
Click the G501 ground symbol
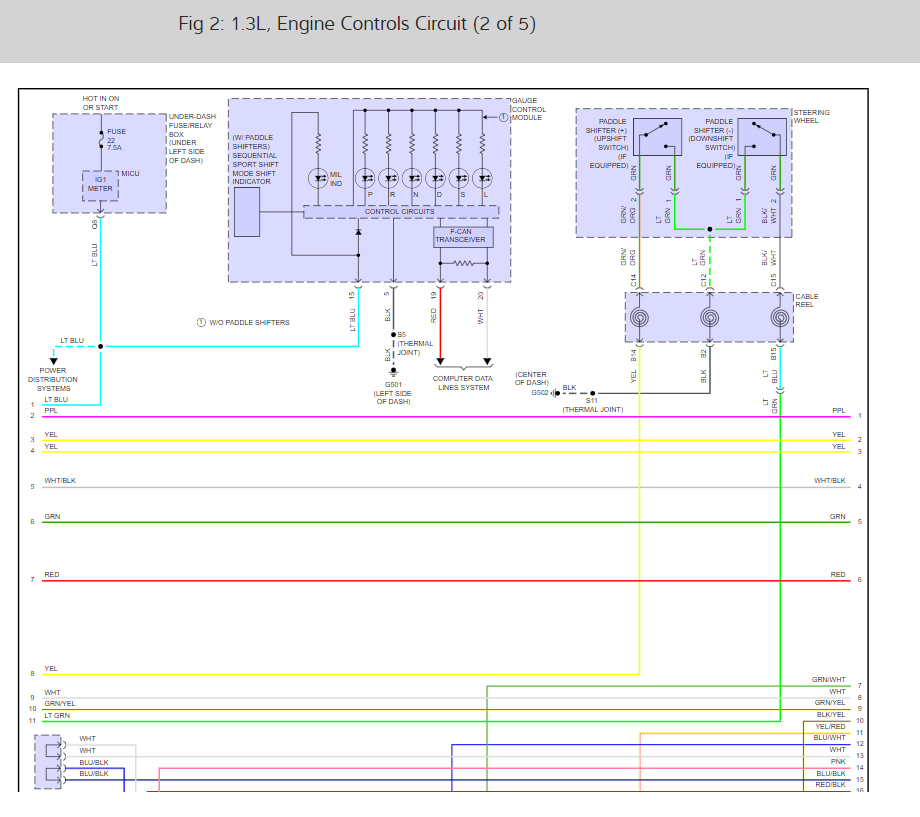click(392, 371)
